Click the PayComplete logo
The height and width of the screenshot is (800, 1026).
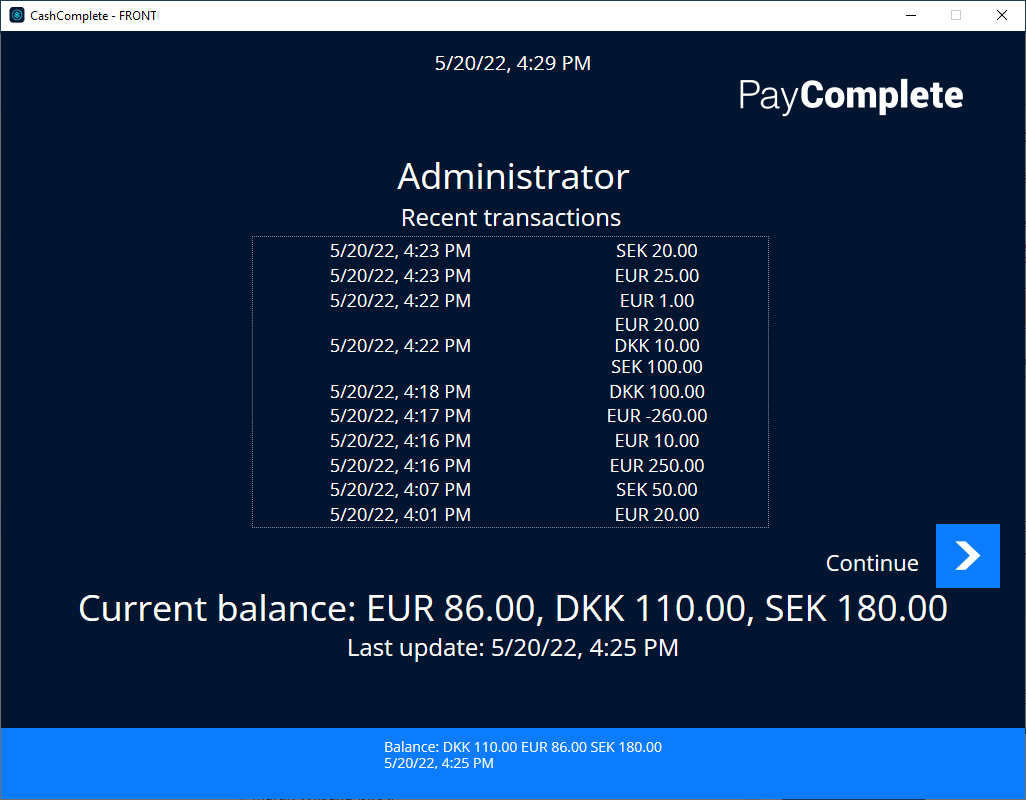pyautogui.click(x=850, y=95)
